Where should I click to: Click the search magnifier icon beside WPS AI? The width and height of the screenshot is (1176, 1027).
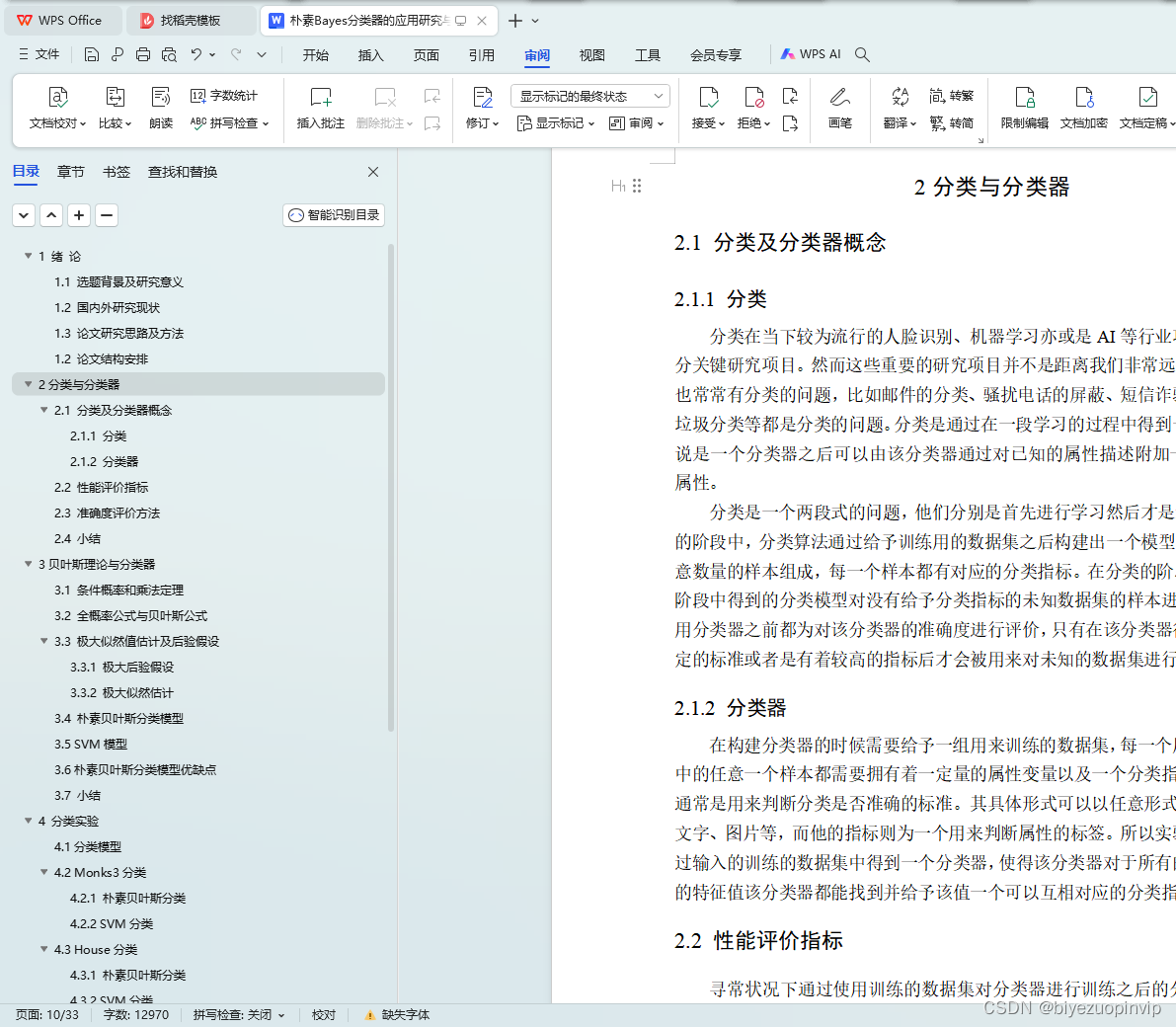[863, 54]
